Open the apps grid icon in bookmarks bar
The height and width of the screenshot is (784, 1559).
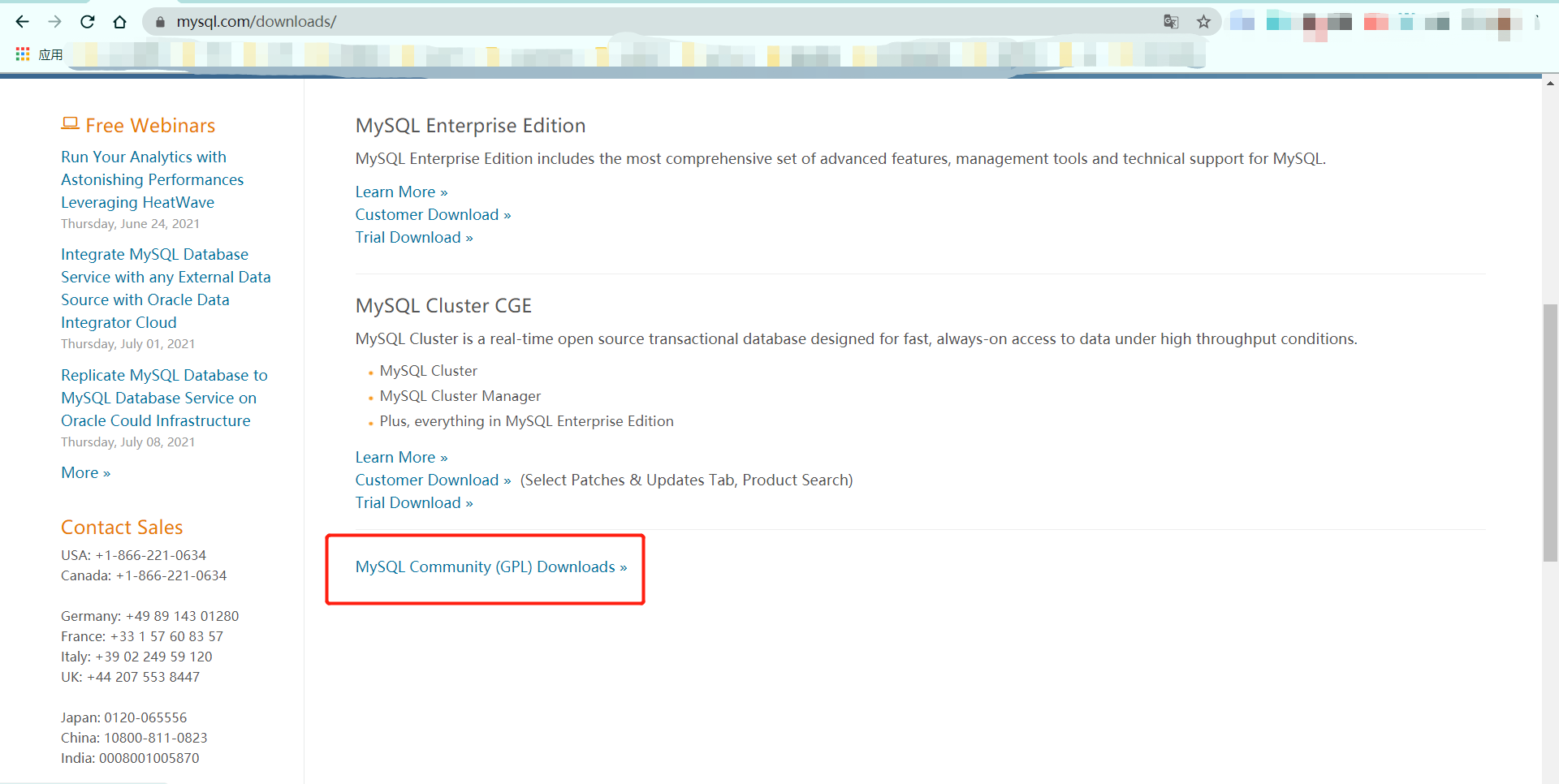tap(23, 54)
